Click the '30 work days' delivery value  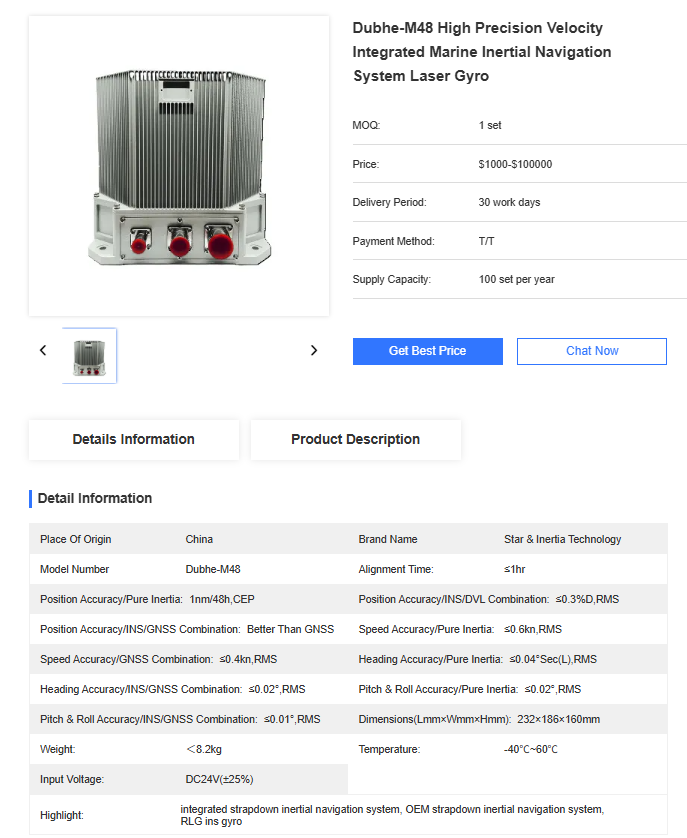click(509, 203)
